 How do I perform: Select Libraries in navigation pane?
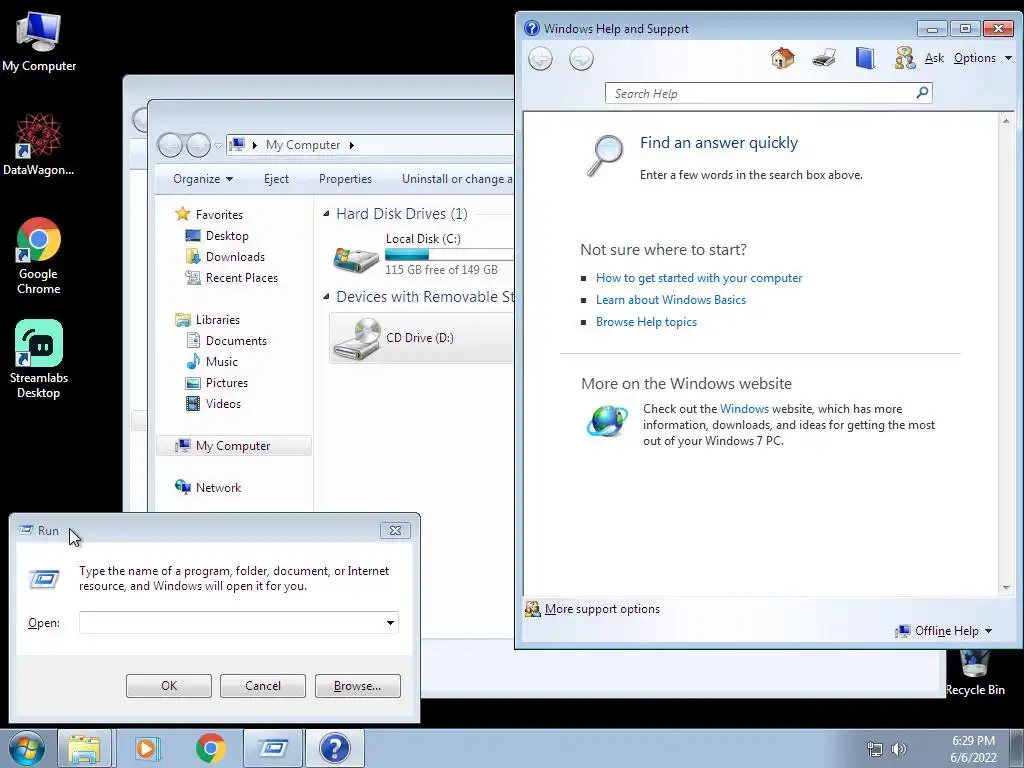coord(217,320)
